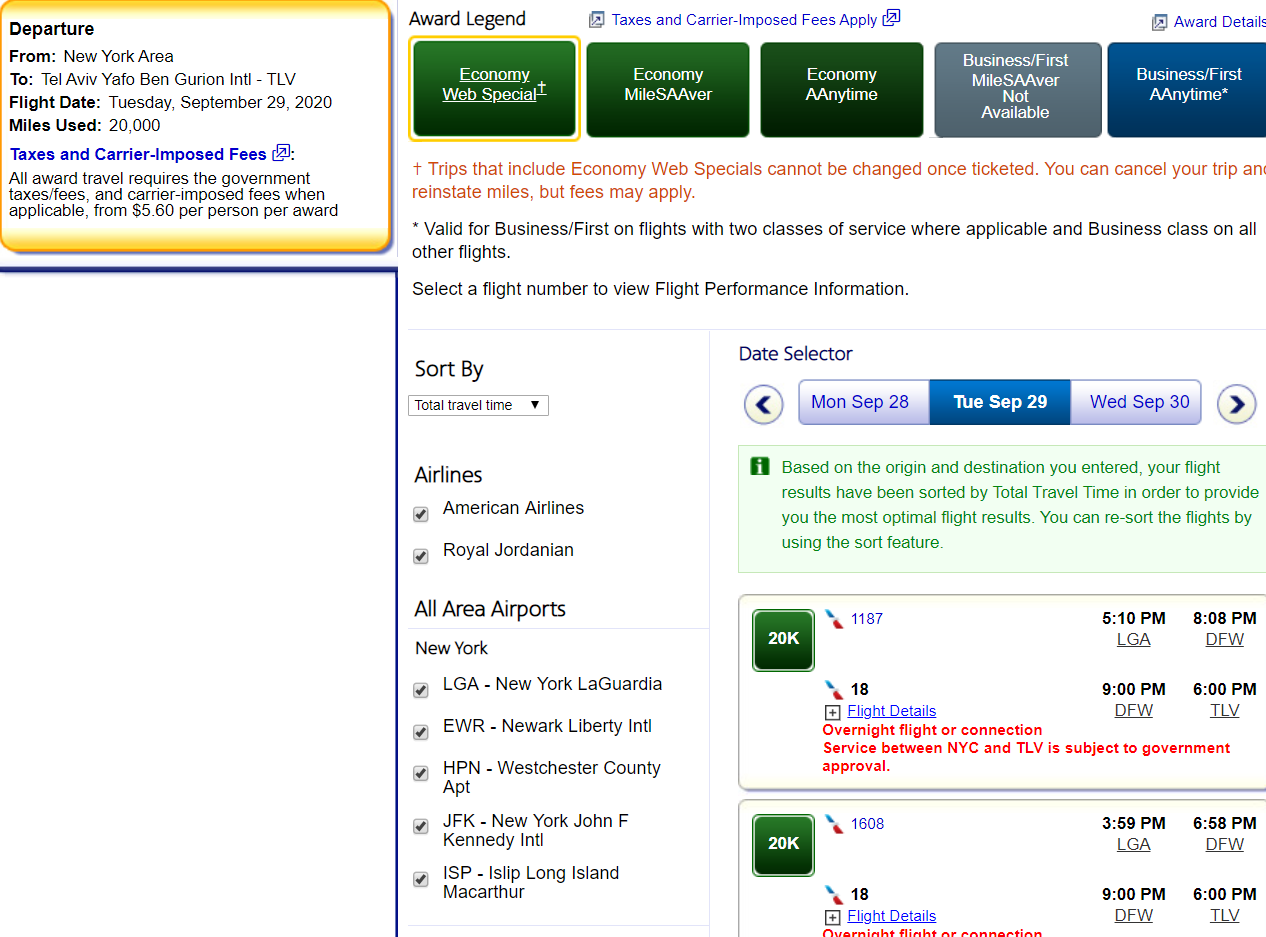Click TLV airport code in second itinerary
This screenshot has width=1266, height=937.
point(1225,916)
